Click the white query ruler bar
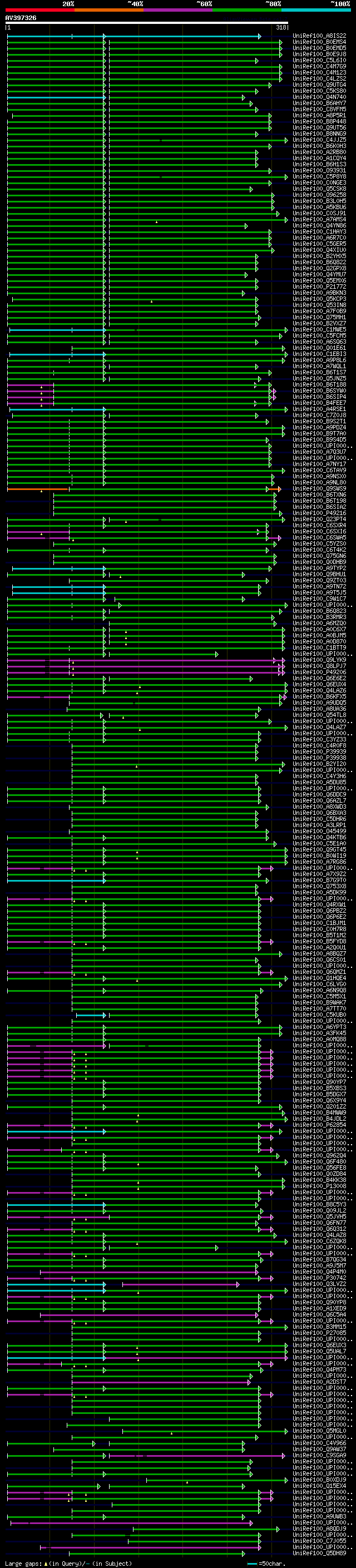This screenshot has height=1568, width=356. click(x=147, y=23)
